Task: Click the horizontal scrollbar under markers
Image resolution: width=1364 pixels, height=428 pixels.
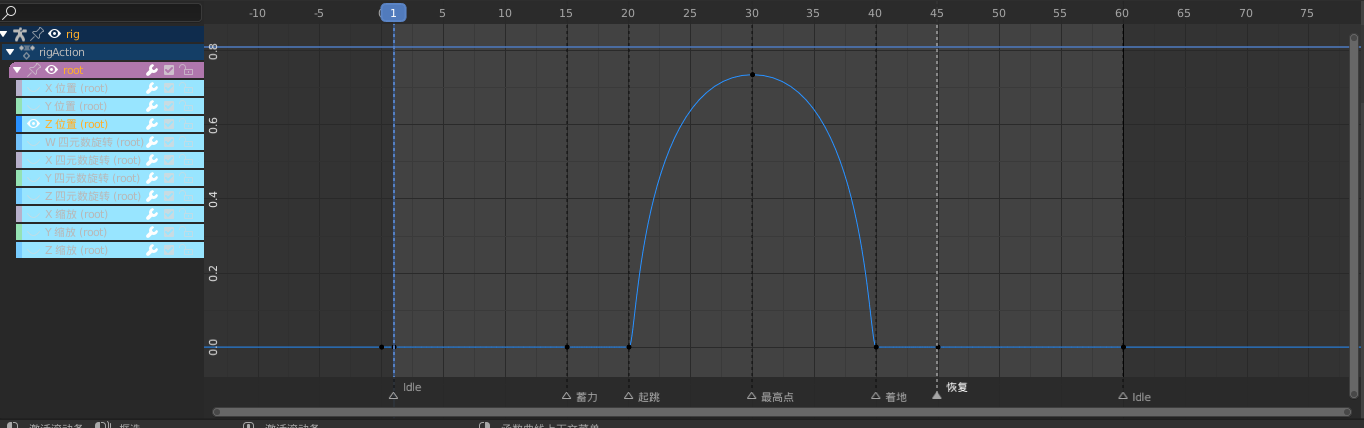Action: (x=781, y=411)
